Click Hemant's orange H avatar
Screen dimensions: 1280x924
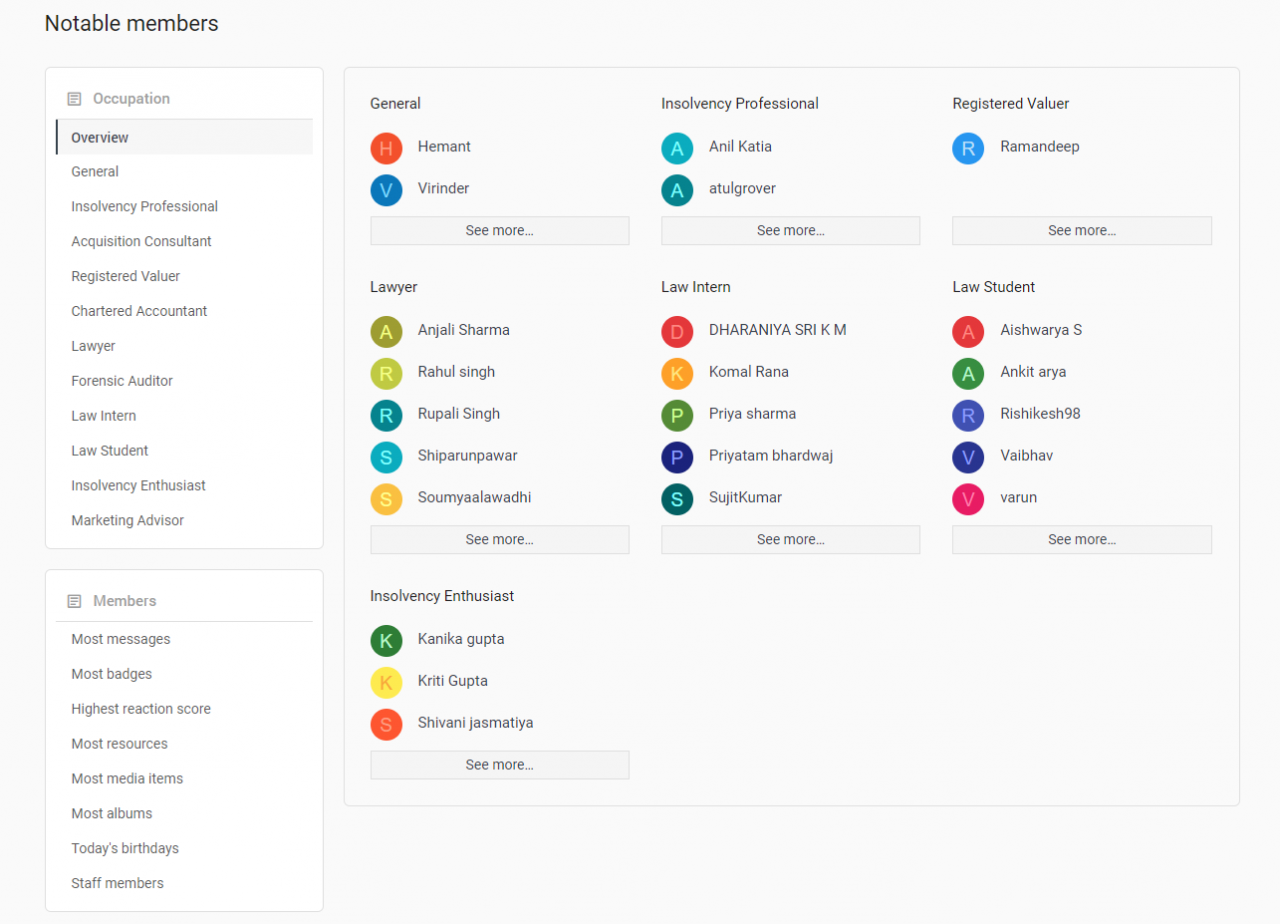click(x=386, y=148)
